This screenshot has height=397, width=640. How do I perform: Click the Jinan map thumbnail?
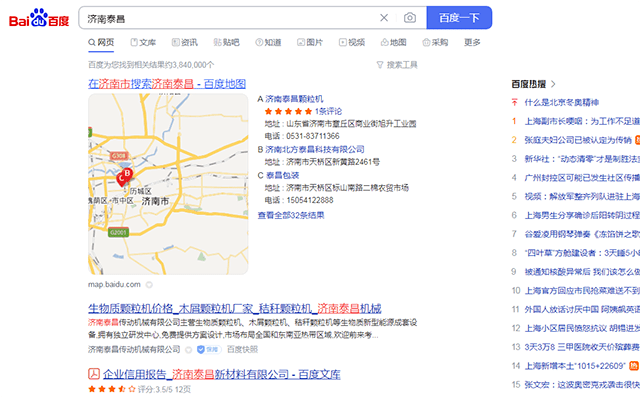pos(168,184)
